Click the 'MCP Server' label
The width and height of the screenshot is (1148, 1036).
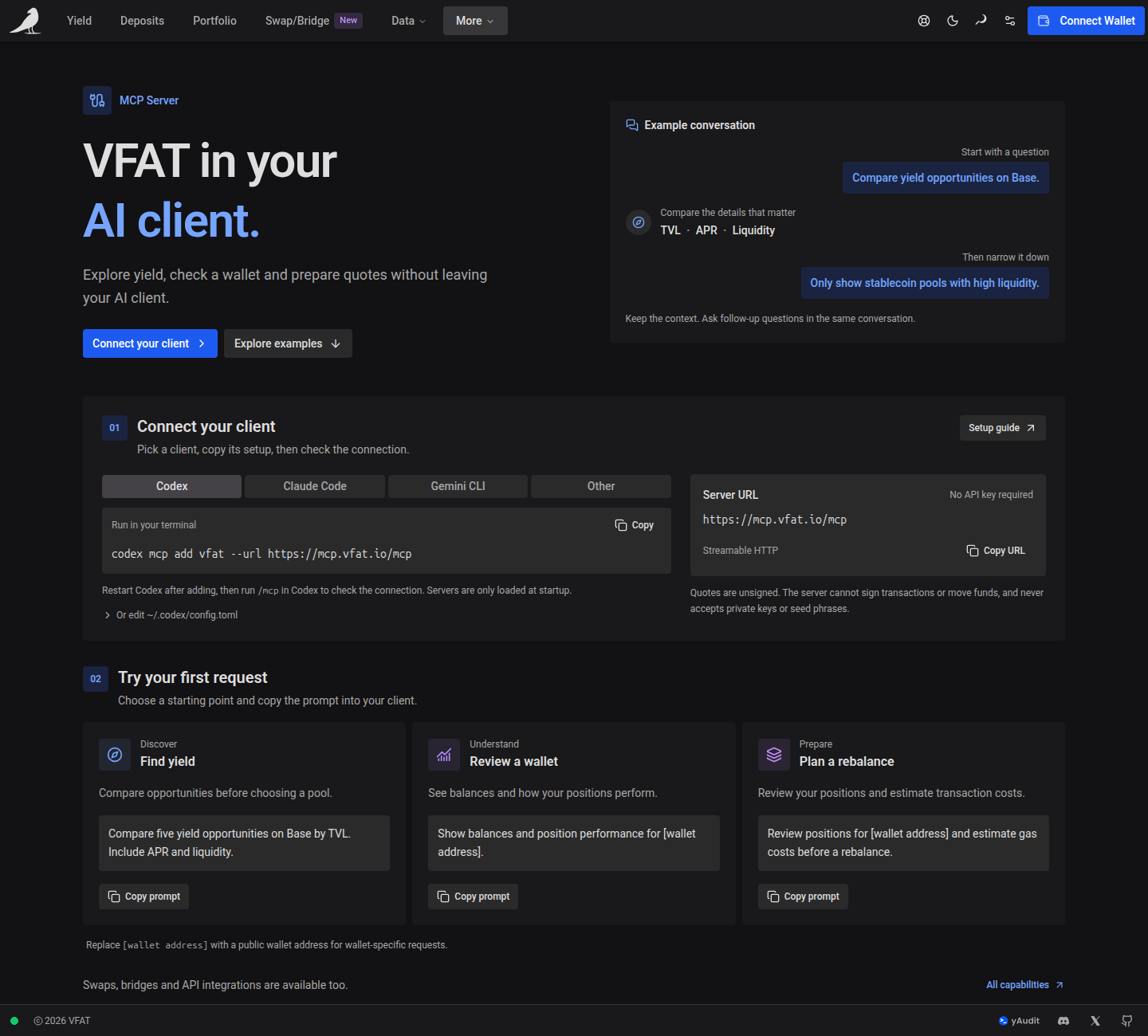pyautogui.click(x=149, y=100)
